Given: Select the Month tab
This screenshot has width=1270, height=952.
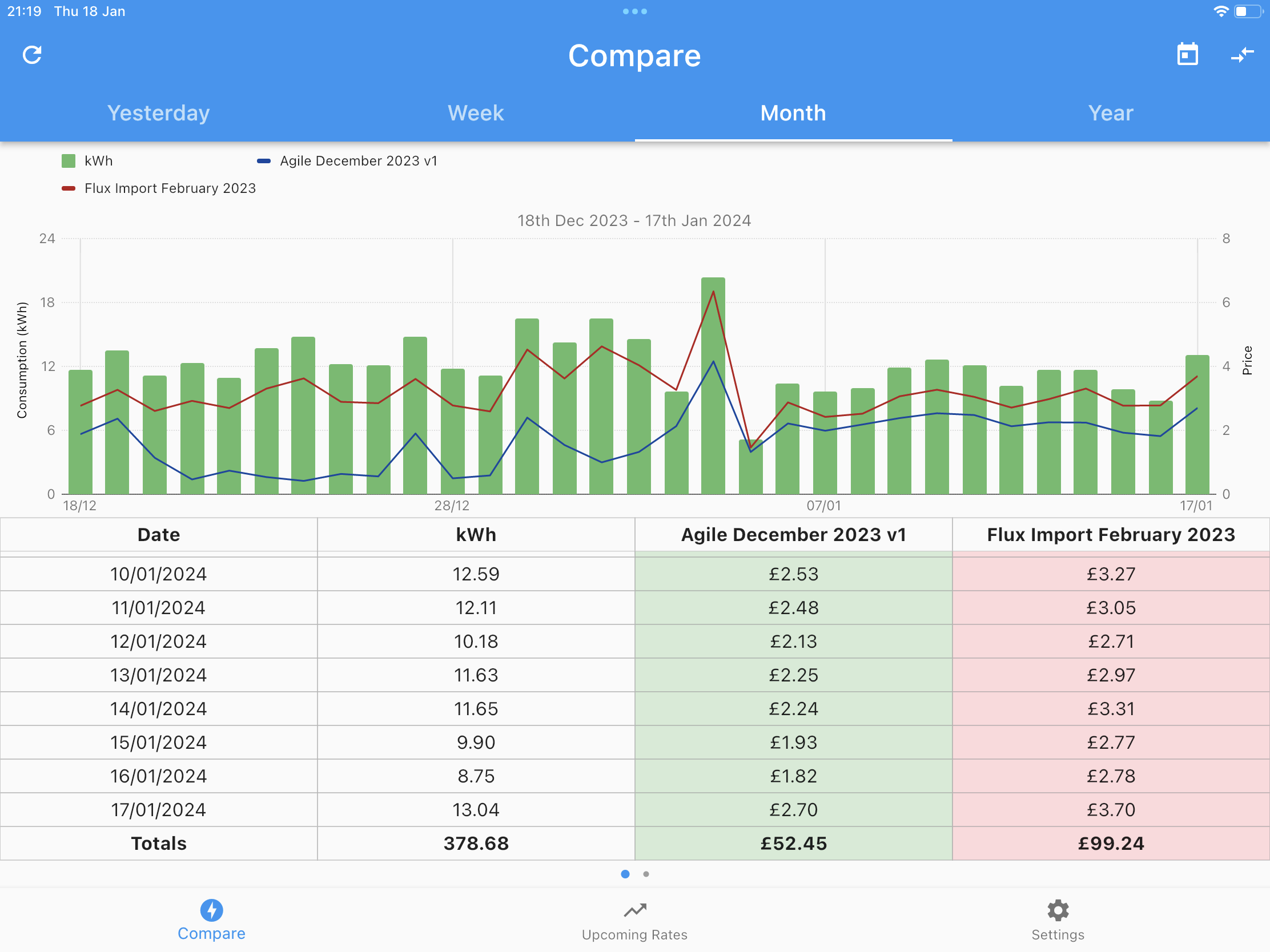Looking at the screenshot, I should tap(793, 113).
